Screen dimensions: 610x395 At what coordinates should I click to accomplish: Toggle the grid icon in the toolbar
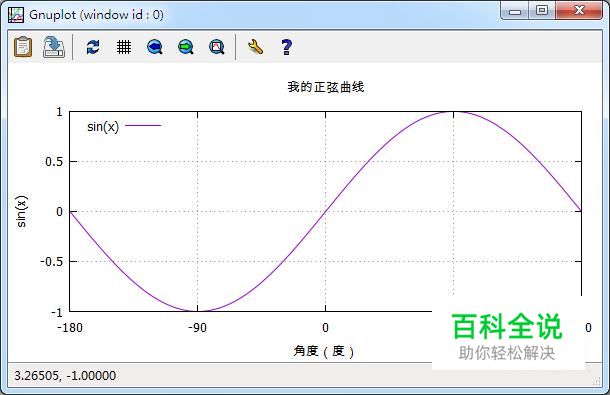pyautogui.click(x=124, y=47)
